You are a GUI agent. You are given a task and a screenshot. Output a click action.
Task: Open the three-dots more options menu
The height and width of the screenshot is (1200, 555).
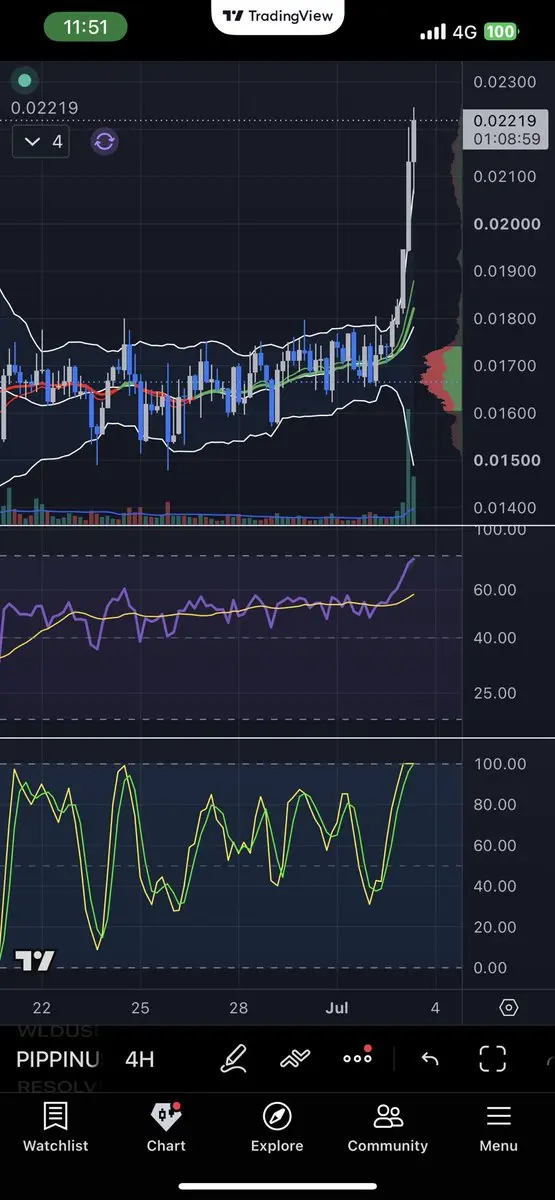pyautogui.click(x=357, y=1057)
